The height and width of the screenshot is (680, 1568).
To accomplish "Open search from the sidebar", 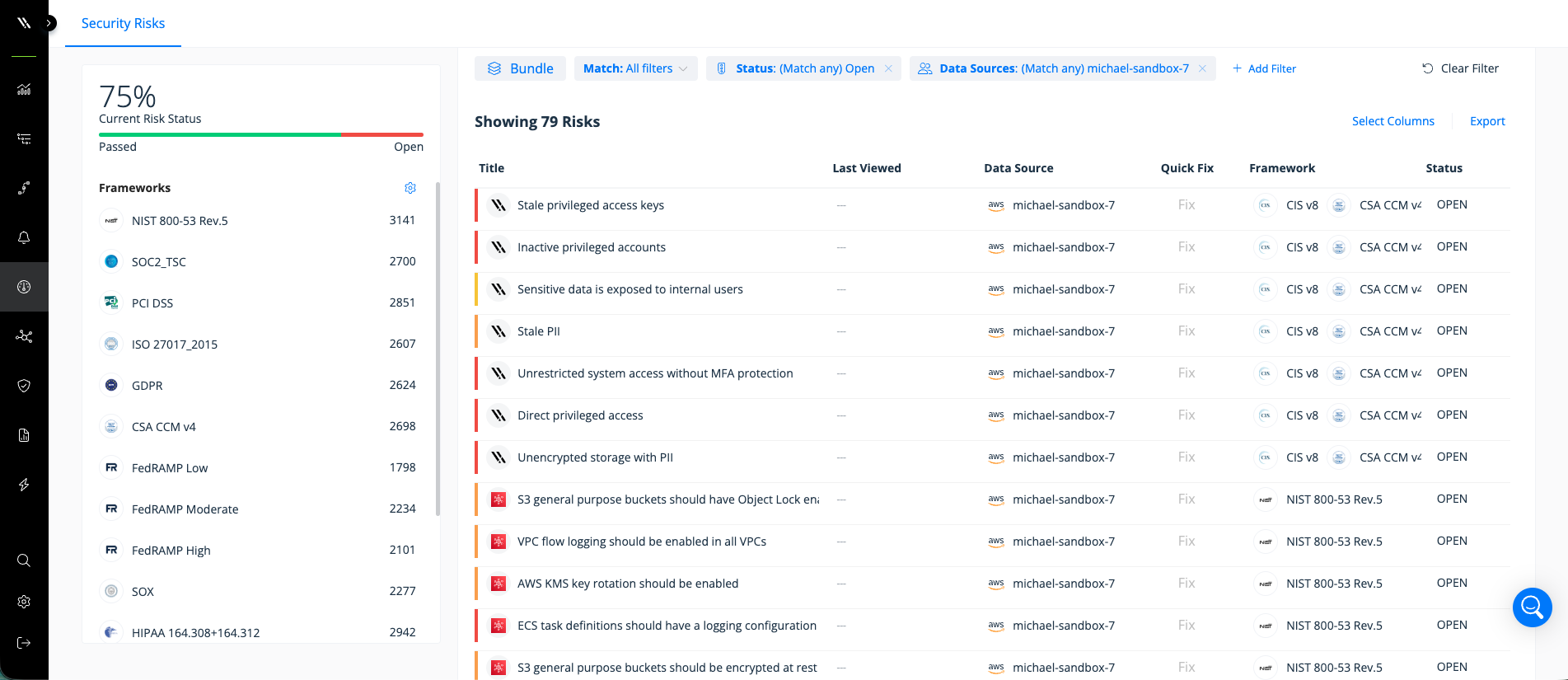I will [24, 560].
